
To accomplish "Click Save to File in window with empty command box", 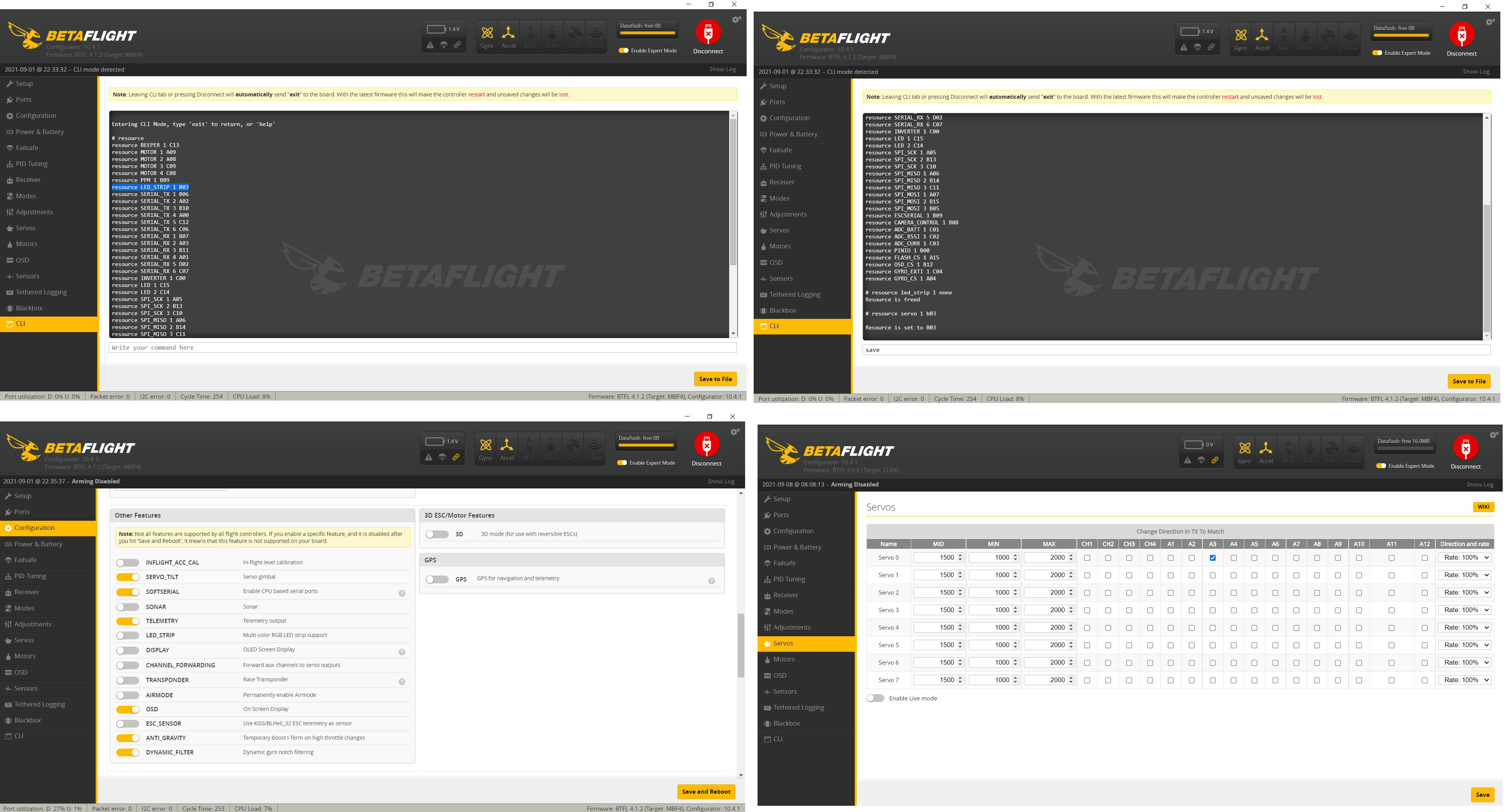I will [x=716, y=379].
